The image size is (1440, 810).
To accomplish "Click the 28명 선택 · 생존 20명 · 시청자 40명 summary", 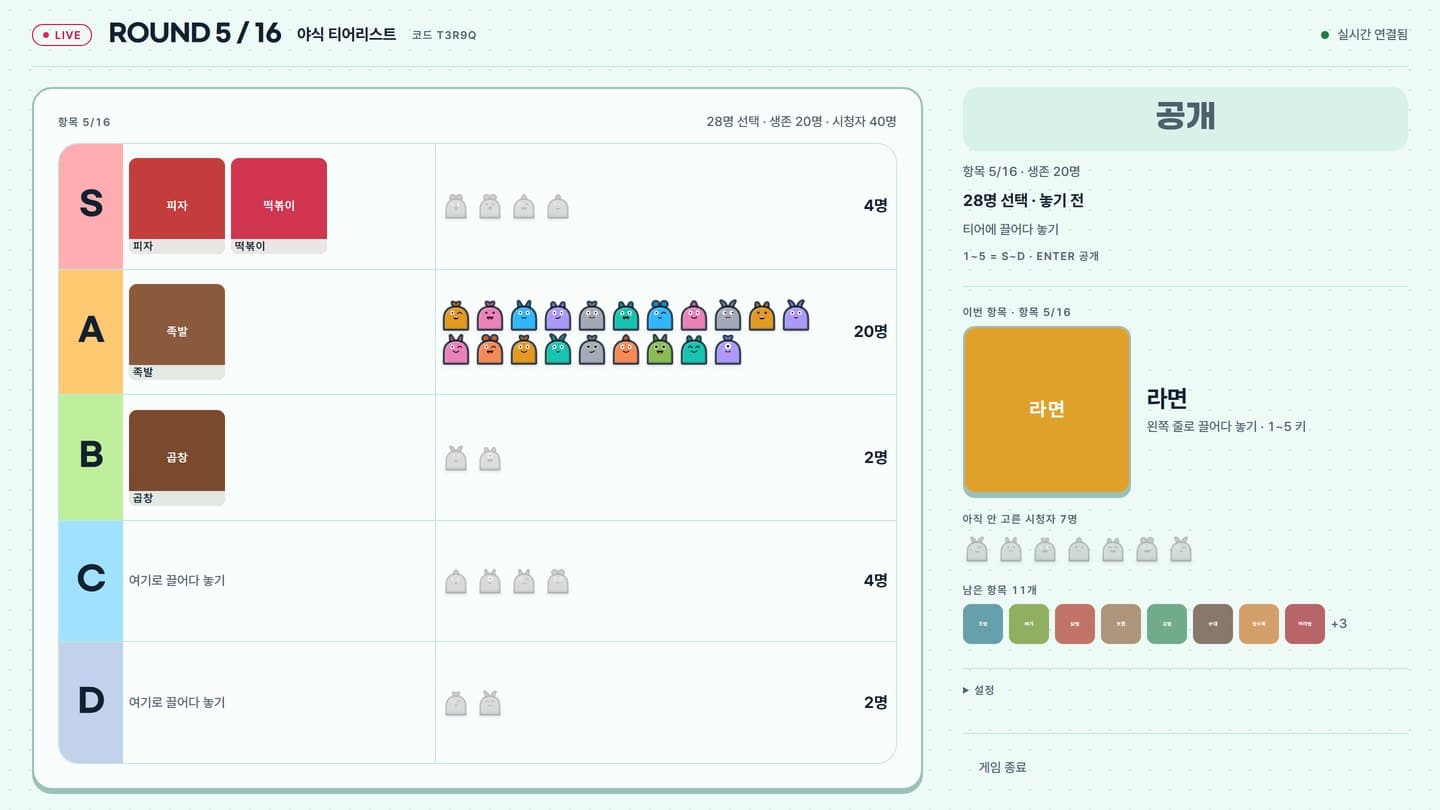I will [x=801, y=122].
